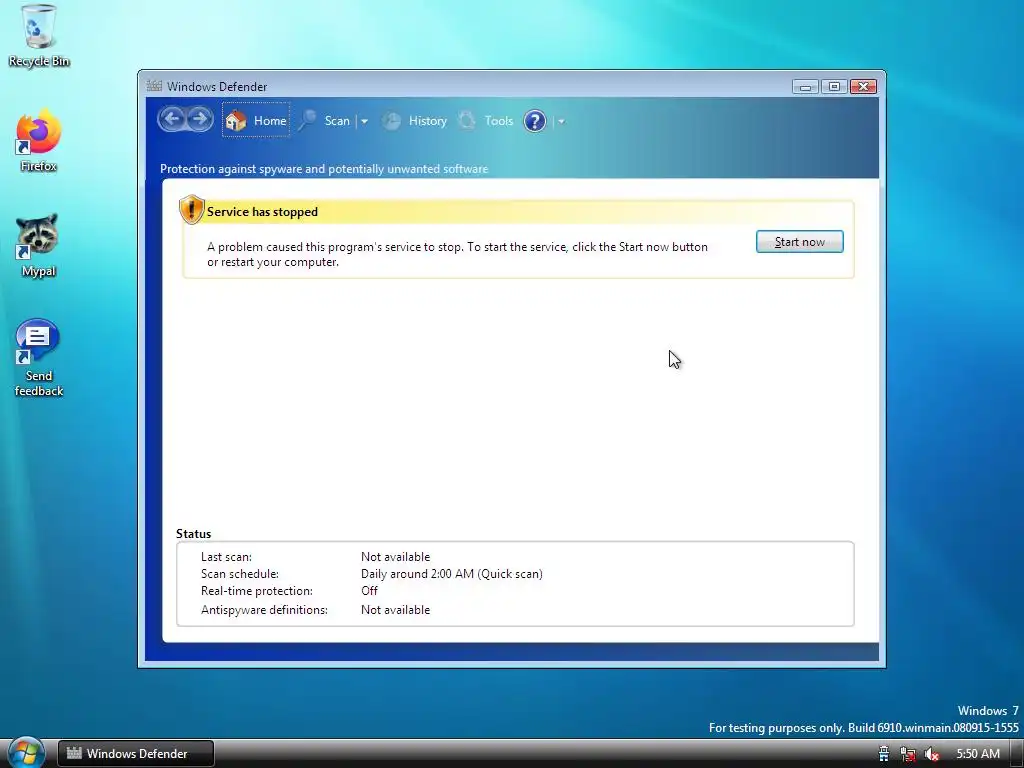Select the Send feedback desktop shortcut
1024x768 pixels.
39,358
